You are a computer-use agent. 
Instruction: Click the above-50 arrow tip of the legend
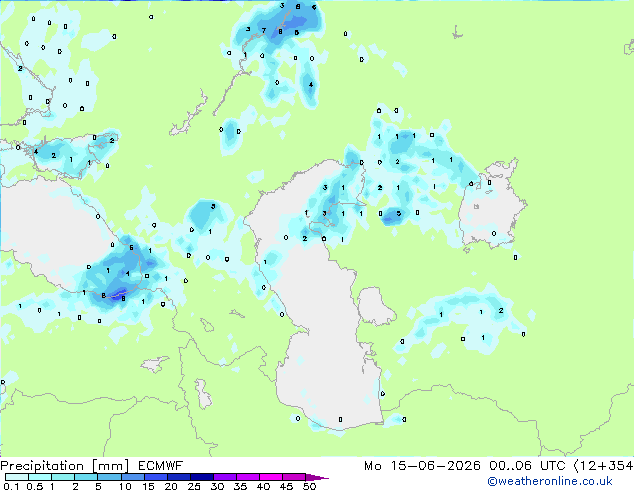(x=317, y=477)
